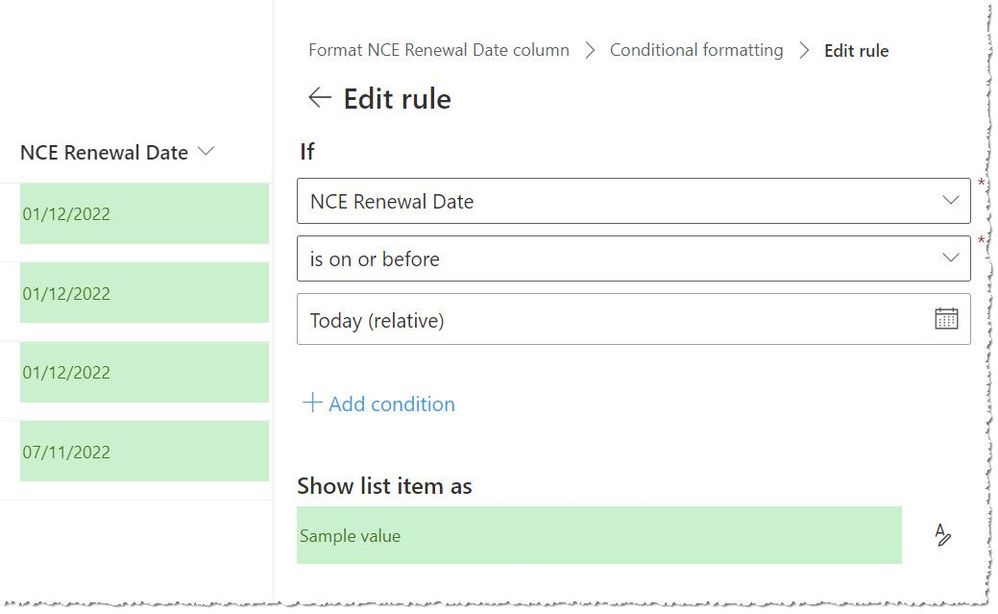Navigate to Conditional formatting breadcrumb

pyautogui.click(x=696, y=50)
